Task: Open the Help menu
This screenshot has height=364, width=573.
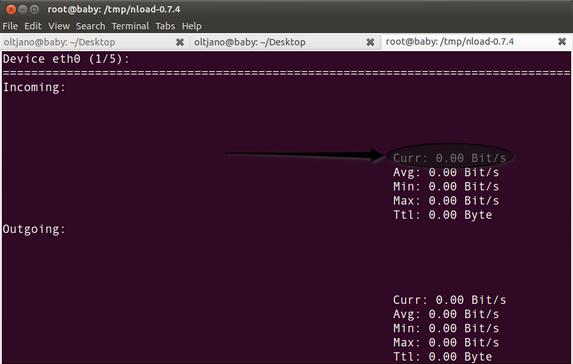Action: [x=191, y=26]
